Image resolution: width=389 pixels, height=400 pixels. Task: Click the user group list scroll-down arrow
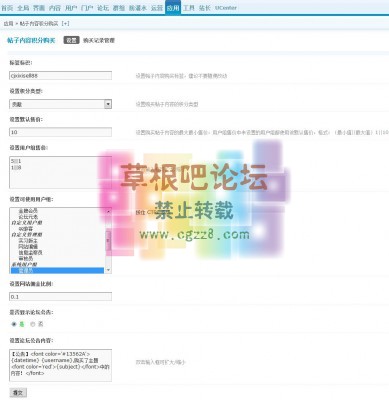click(x=108, y=270)
